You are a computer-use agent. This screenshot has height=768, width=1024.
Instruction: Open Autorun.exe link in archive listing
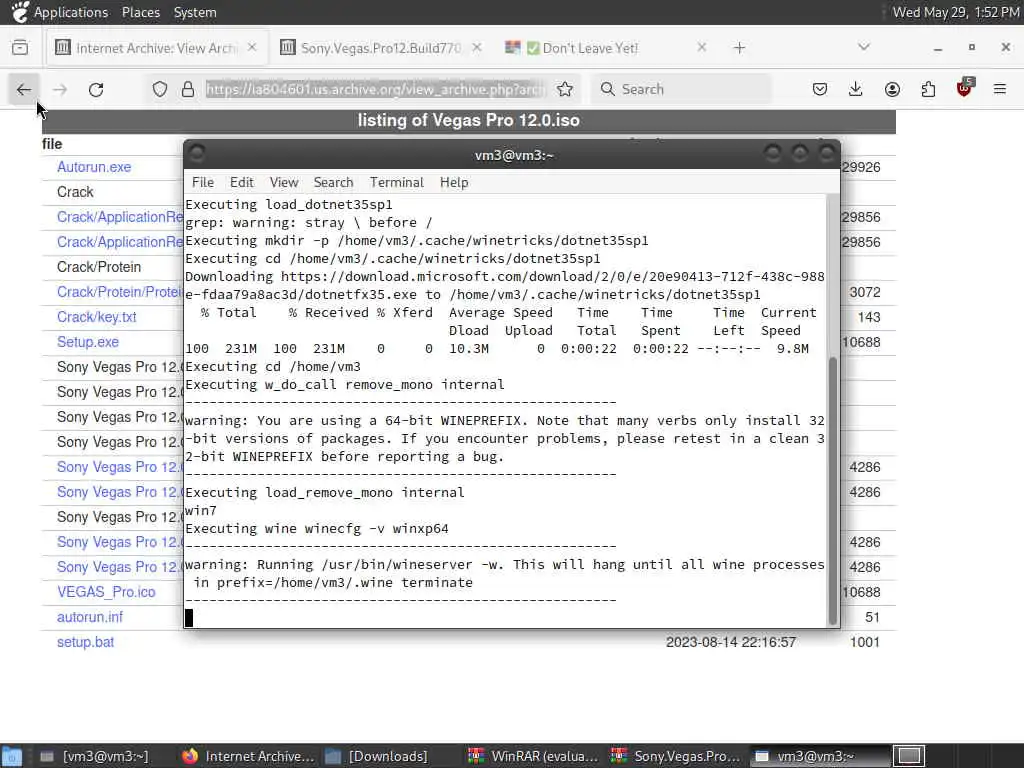[94, 167]
